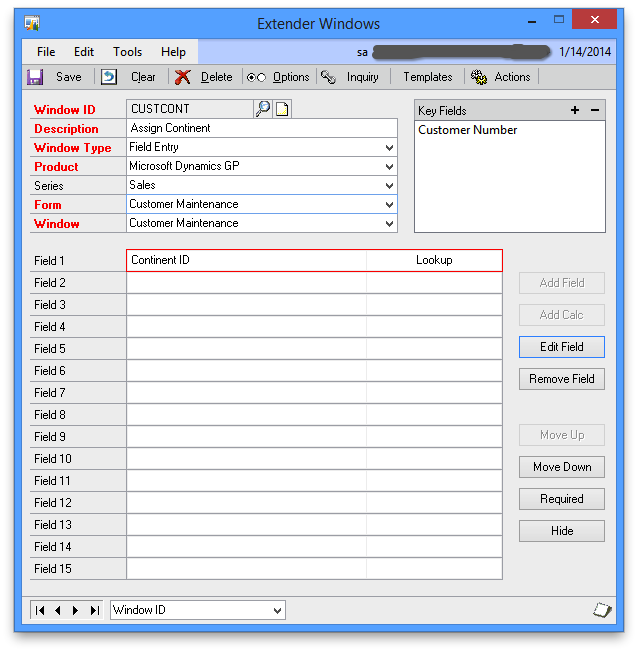
Task: Click the Clear undo arrow icon
Action: click(109, 77)
